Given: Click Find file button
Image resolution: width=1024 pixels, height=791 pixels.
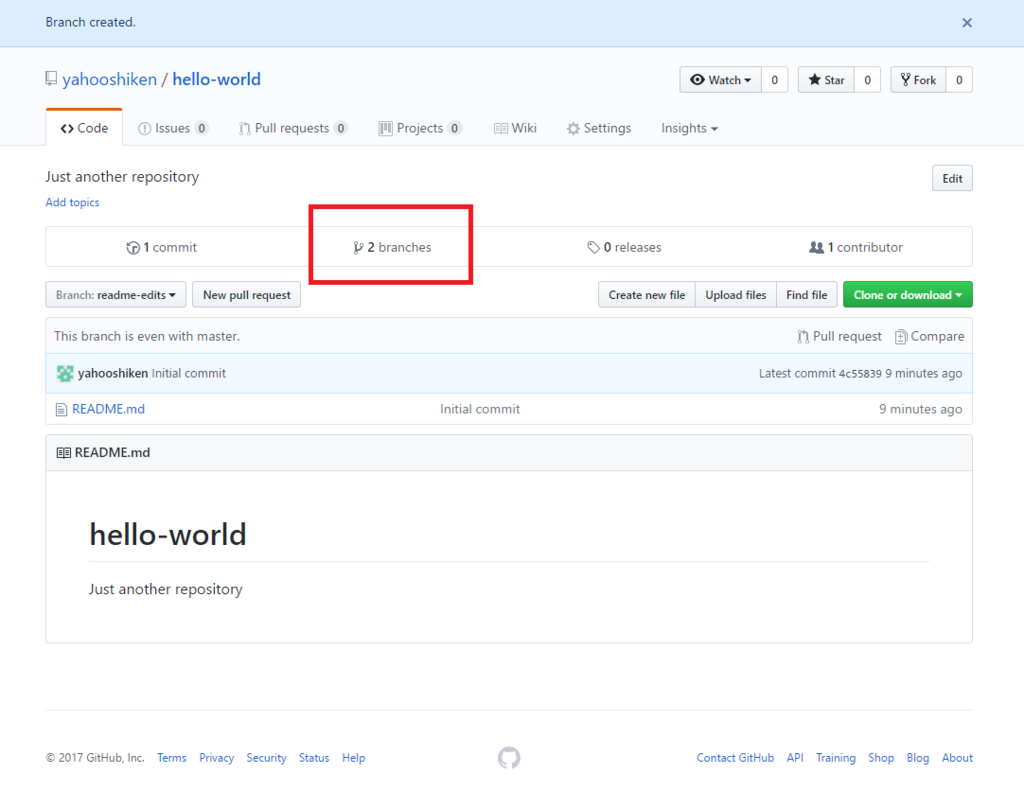Looking at the screenshot, I should point(807,295).
